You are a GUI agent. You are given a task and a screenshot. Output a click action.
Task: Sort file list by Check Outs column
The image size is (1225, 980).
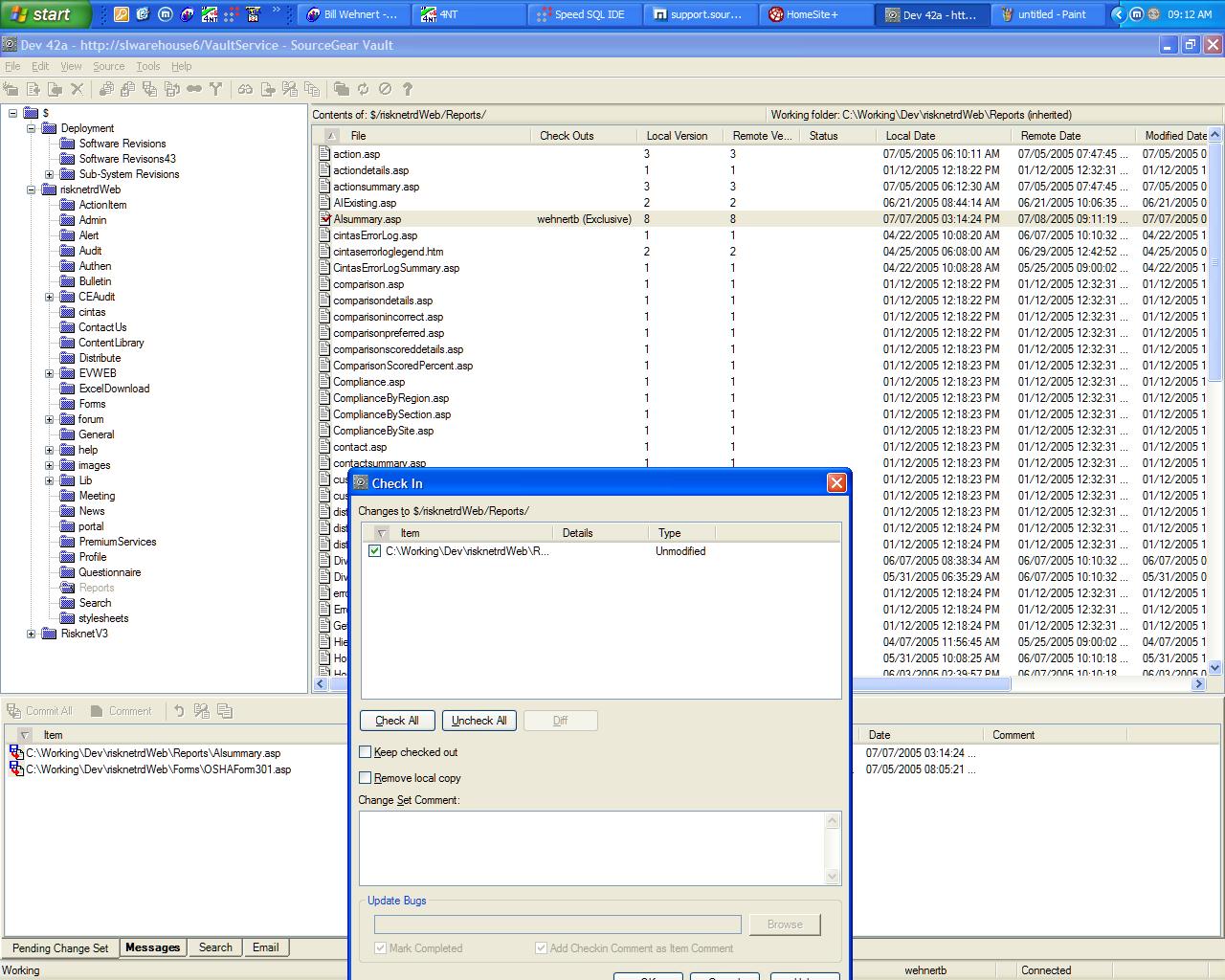583,136
